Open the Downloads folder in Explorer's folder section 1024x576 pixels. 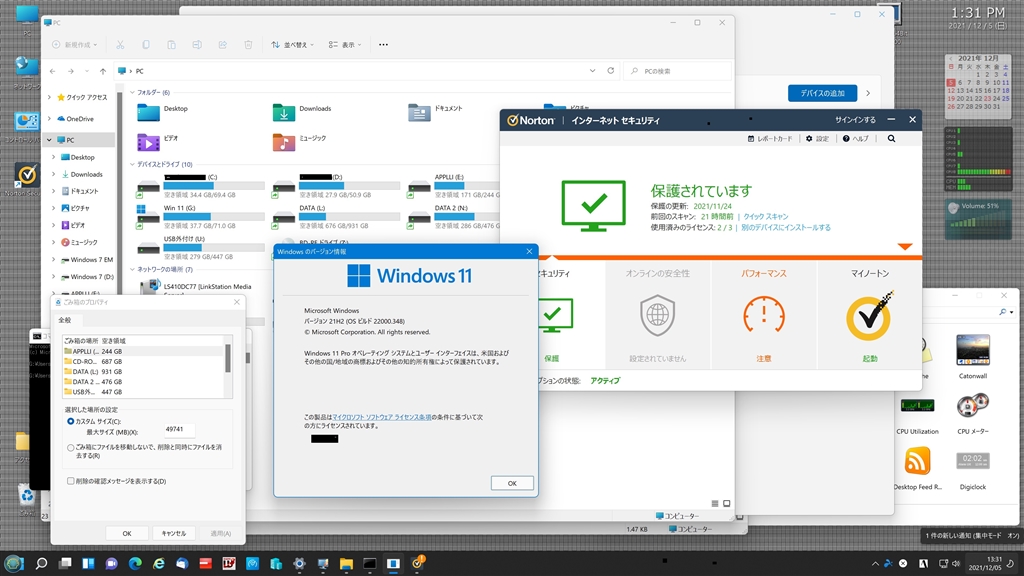pyautogui.click(x=302, y=112)
